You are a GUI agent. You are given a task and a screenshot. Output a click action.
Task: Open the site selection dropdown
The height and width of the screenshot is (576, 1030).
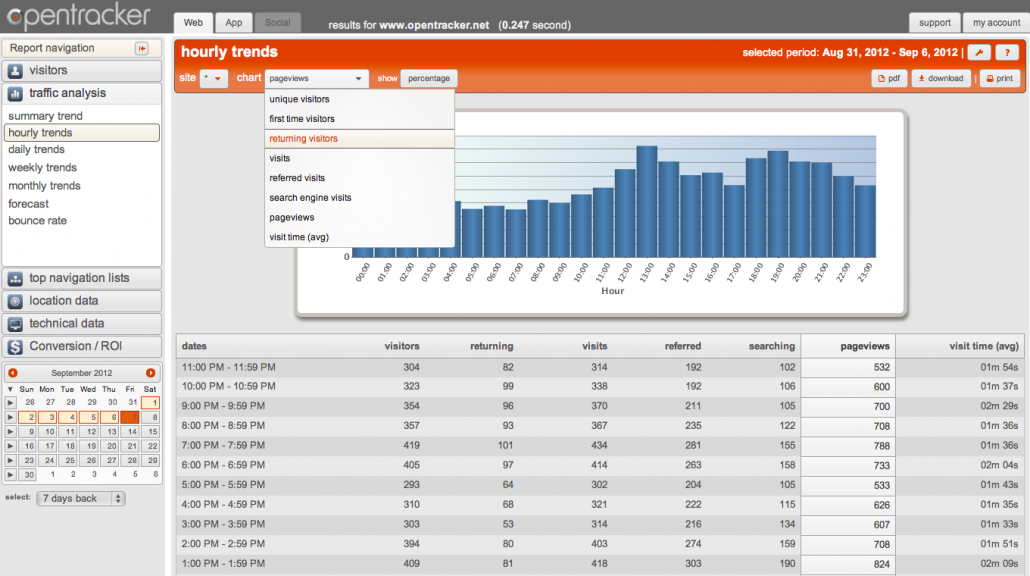tap(212, 78)
